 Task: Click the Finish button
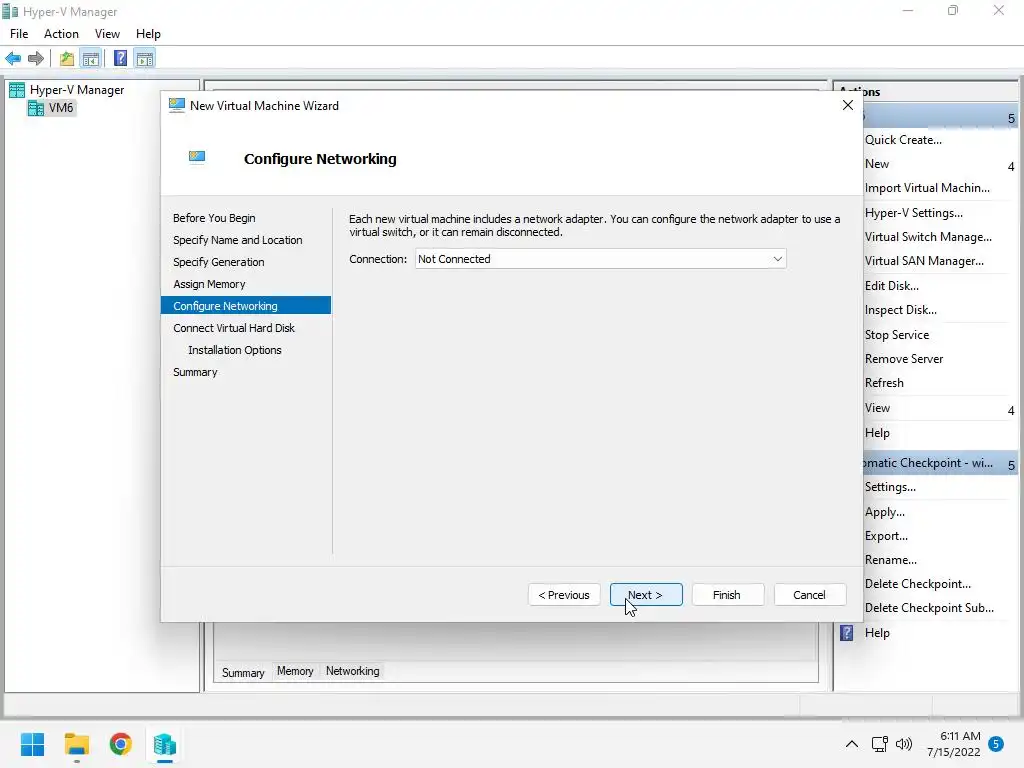[728, 595]
